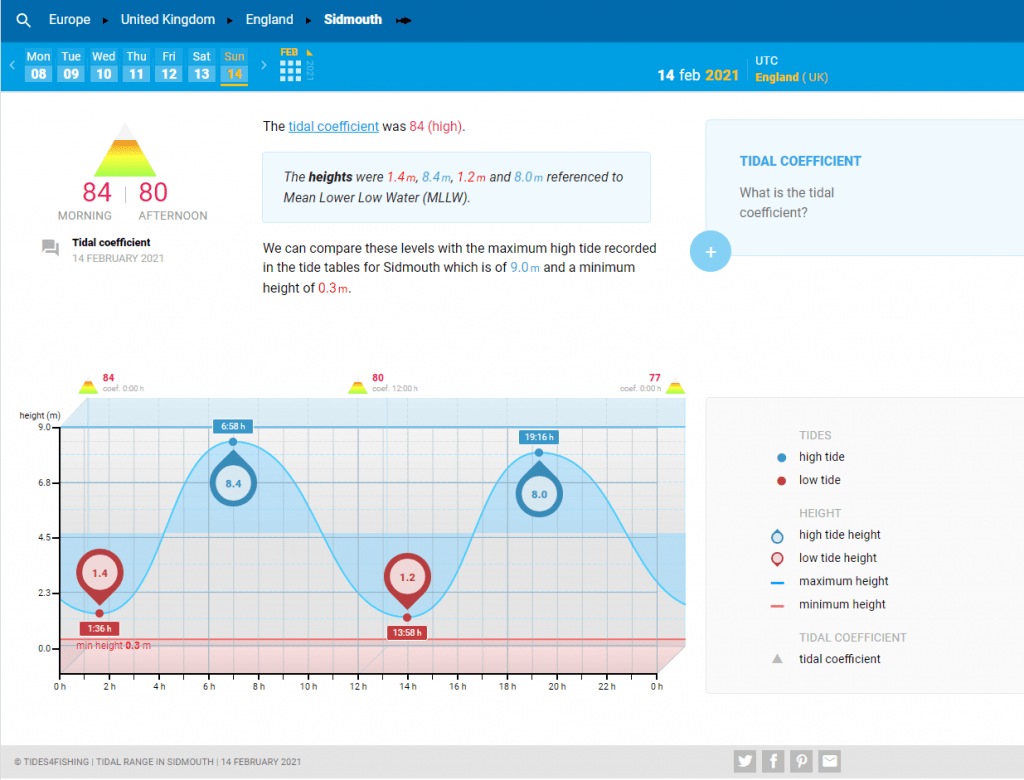Share page on Facebook
Screen dimensions: 1024x780
point(773,762)
